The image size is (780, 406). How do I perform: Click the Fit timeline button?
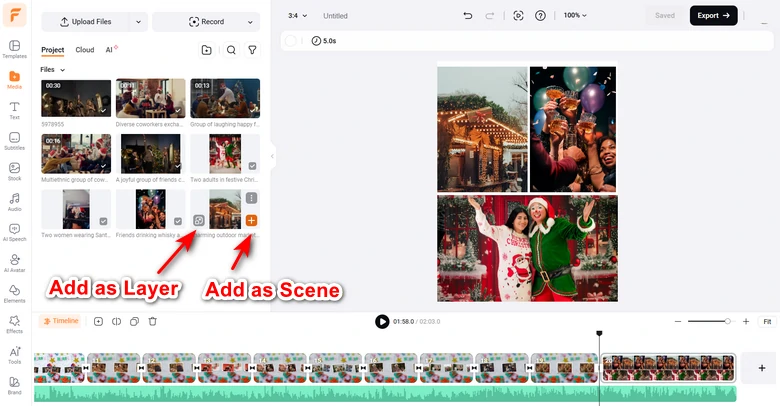pyautogui.click(x=767, y=321)
